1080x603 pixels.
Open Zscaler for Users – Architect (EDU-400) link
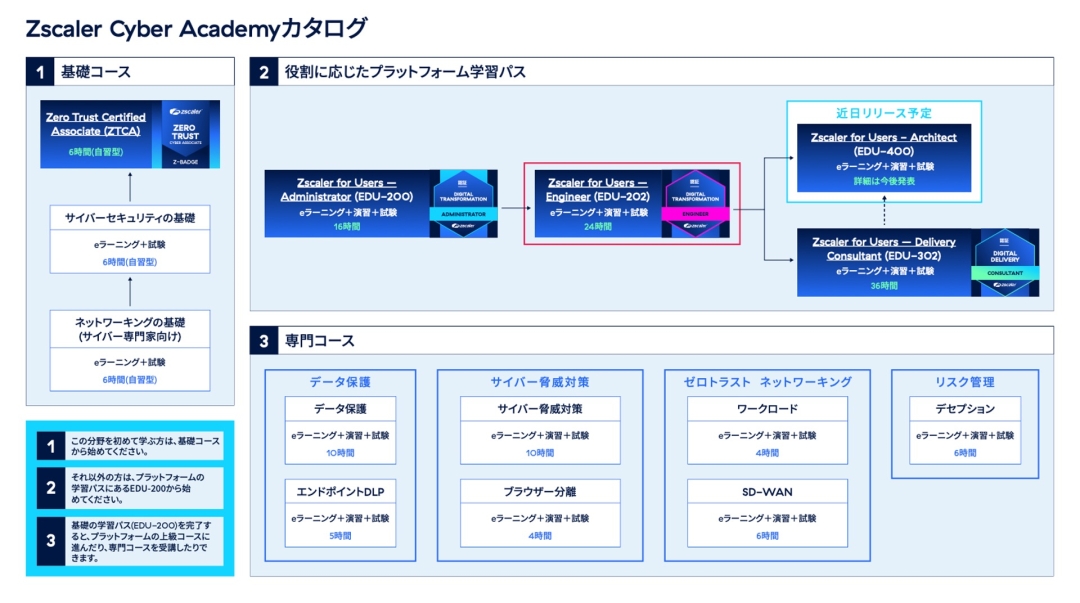tap(884, 143)
